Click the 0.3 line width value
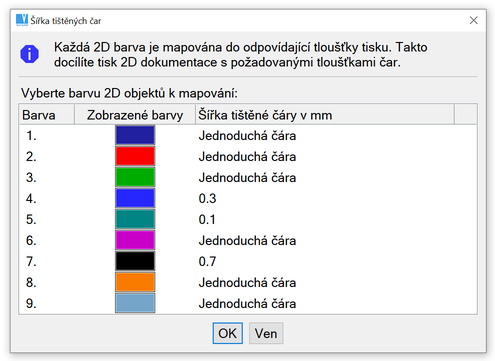This screenshot has width=495, height=361. pyautogui.click(x=207, y=199)
